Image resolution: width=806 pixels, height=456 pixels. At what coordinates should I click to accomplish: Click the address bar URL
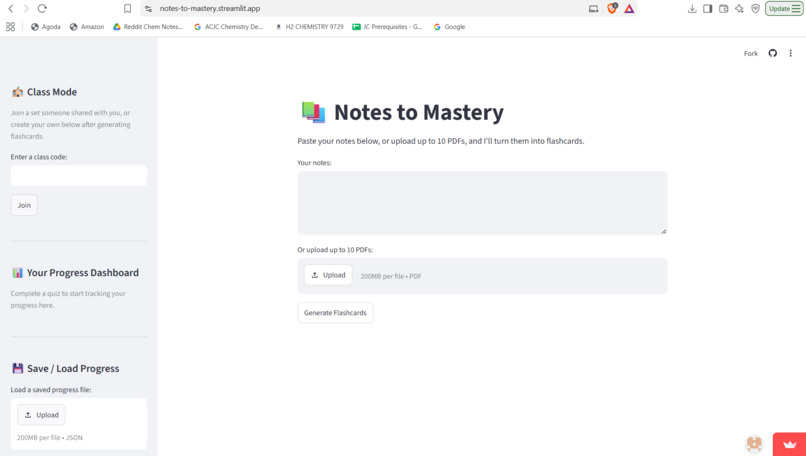pos(210,8)
